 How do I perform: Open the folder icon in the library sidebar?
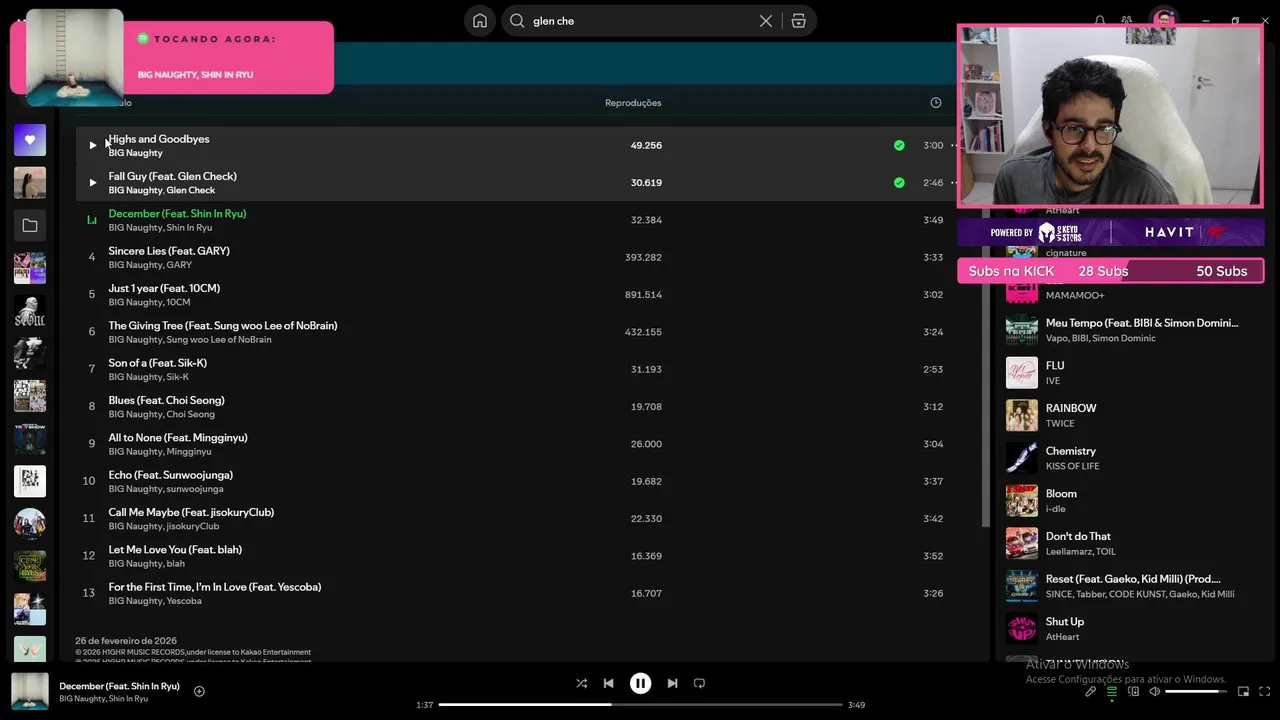click(x=30, y=226)
